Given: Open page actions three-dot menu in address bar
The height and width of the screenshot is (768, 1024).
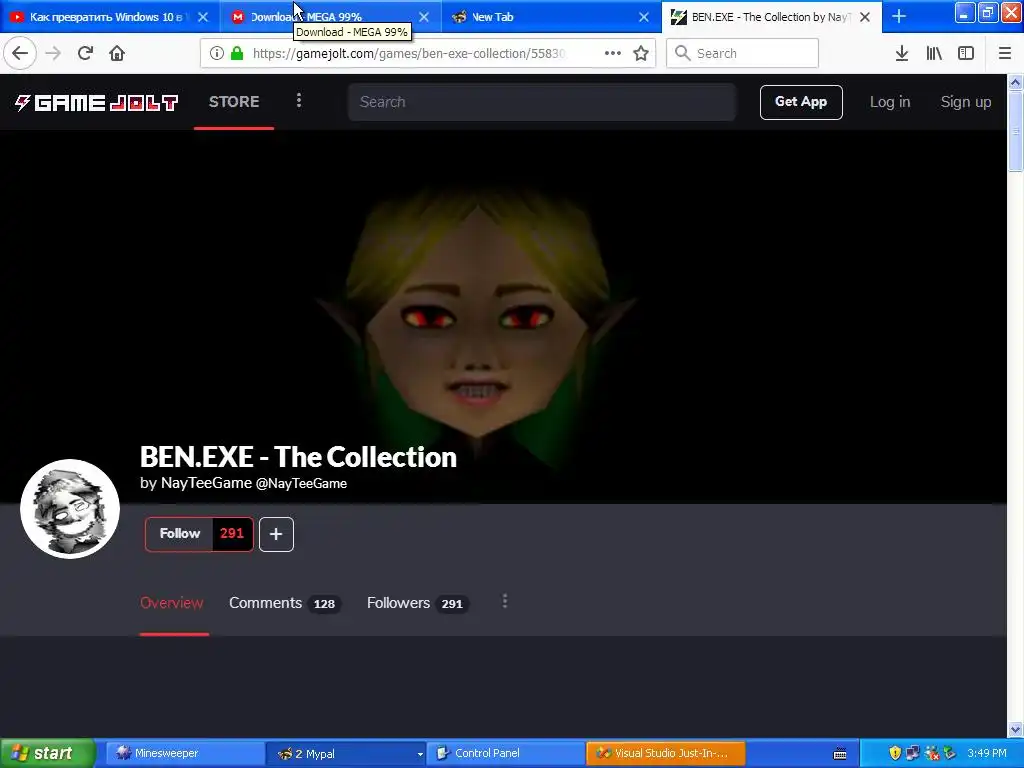Looking at the screenshot, I should point(613,54).
